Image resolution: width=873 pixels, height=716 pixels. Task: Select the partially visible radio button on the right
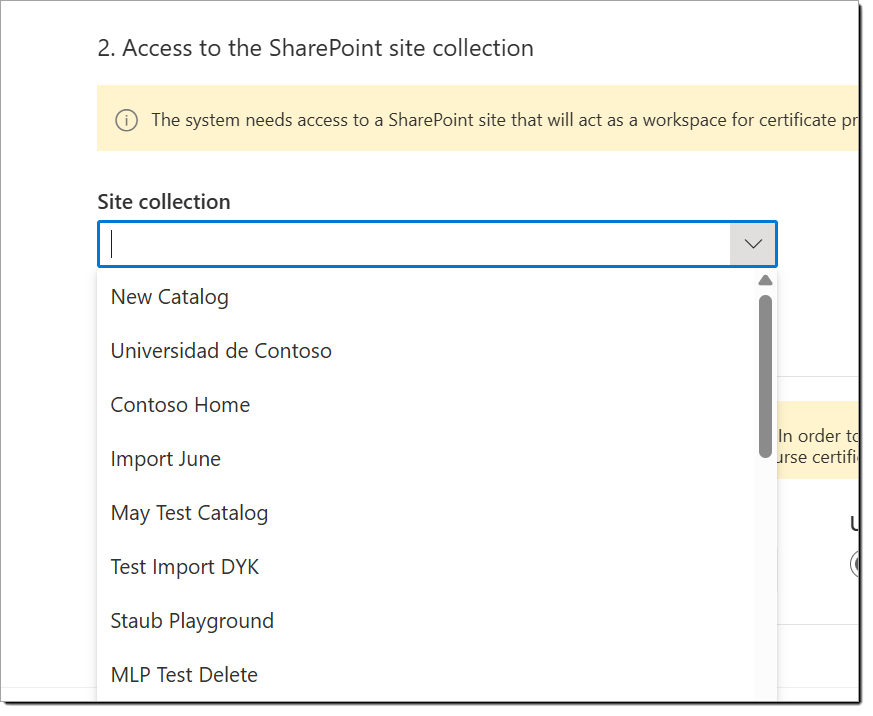point(857,564)
